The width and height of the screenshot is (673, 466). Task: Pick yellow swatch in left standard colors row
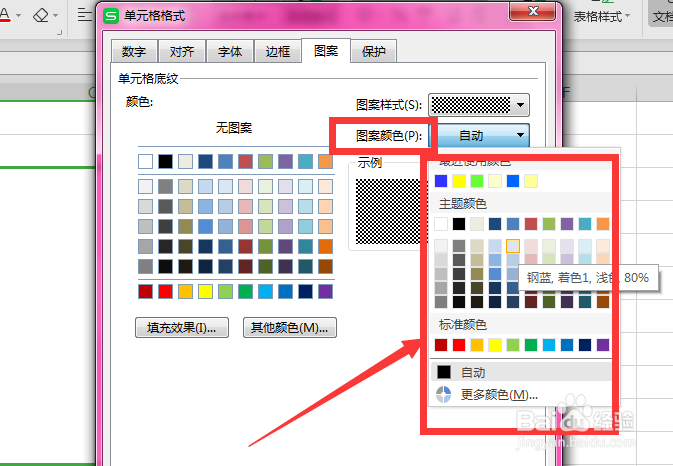tap(206, 291)
